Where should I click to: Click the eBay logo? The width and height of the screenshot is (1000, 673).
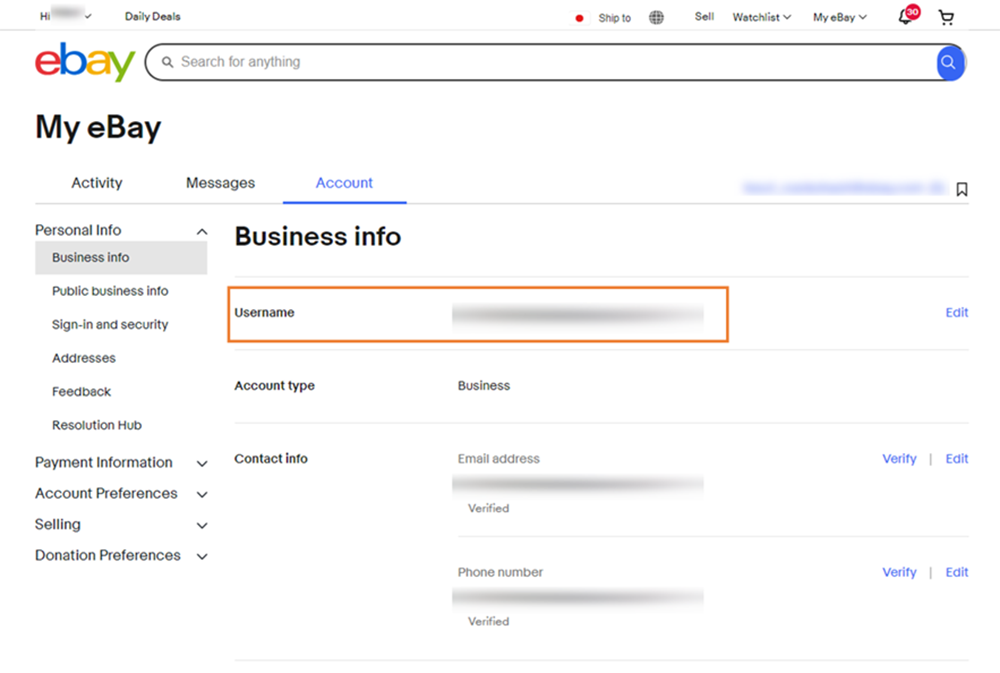tap(85, 62)
